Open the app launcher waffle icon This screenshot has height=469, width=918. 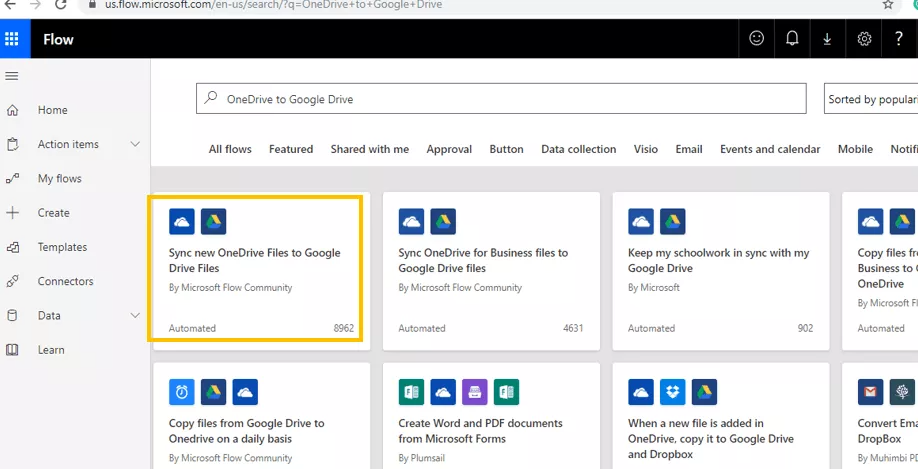(x=12, y=39)
